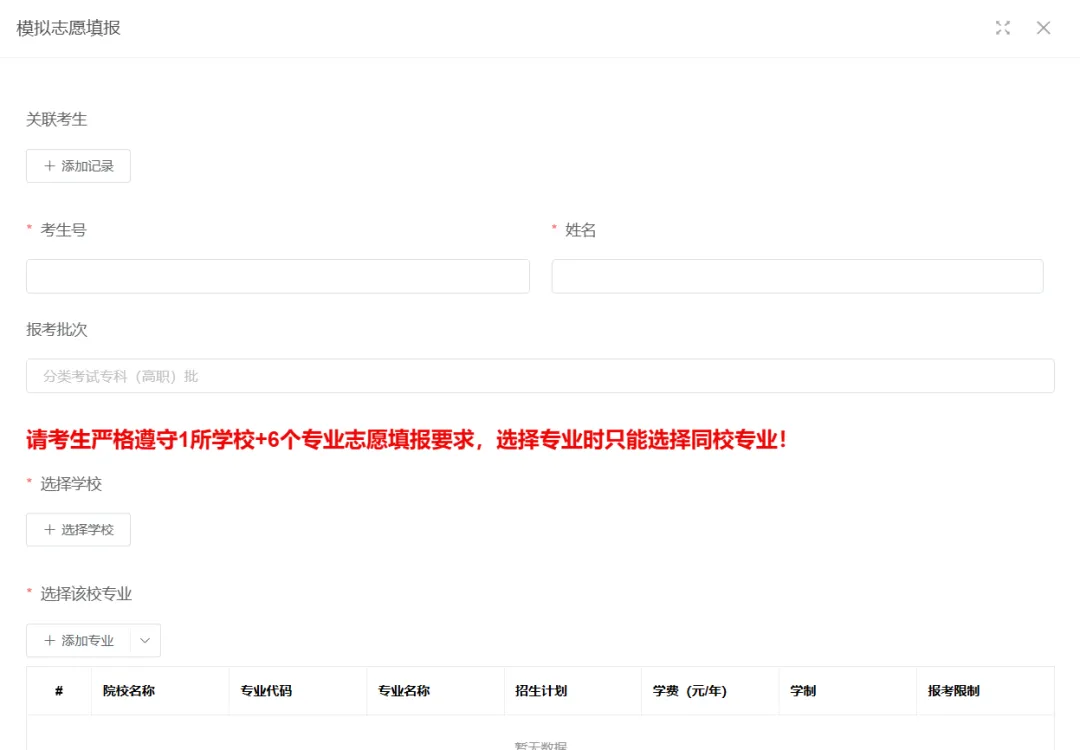Click the 添加记录 button
The image size is (1080, 750).
point(79,166)
